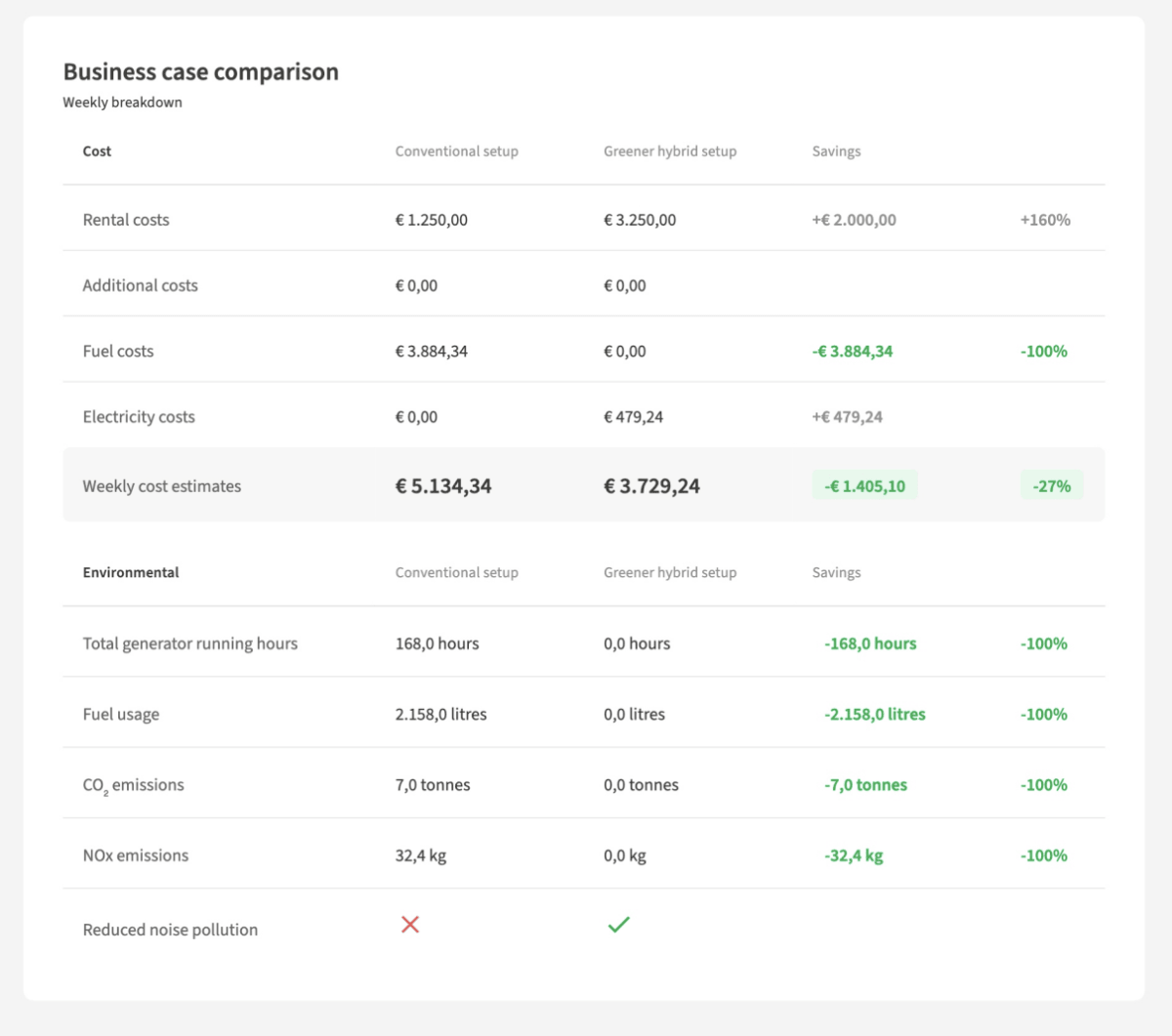Click the +160% rental costs percentage

click(x=1045, y=220)
